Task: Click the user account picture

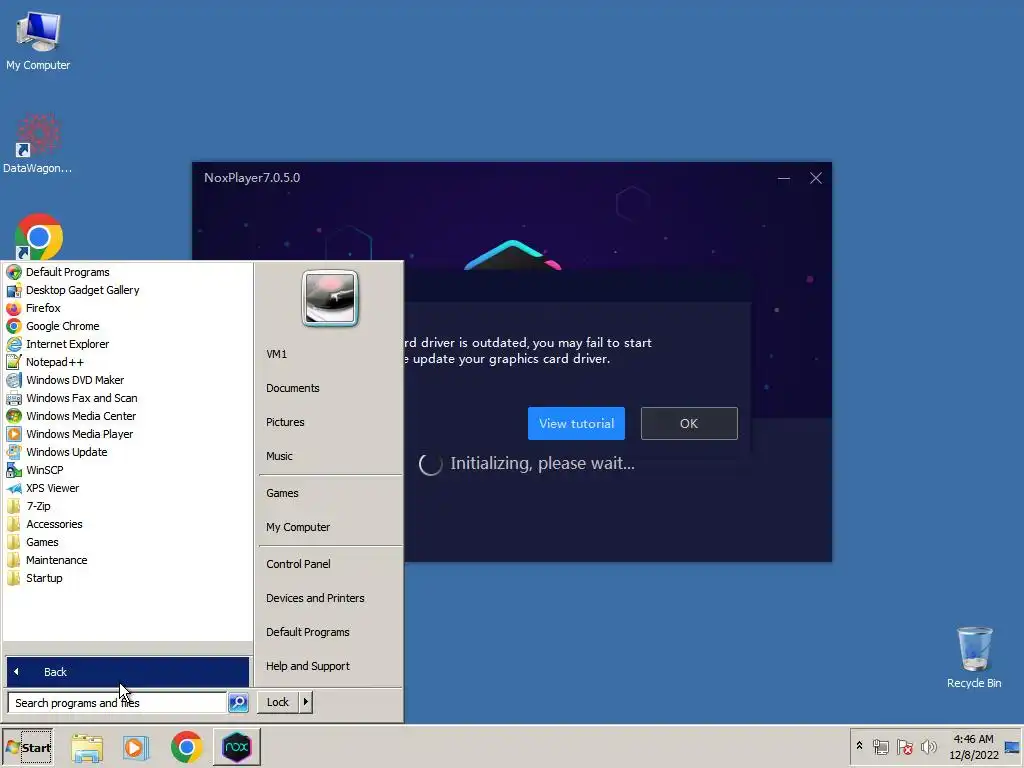Action: point(330,298)
